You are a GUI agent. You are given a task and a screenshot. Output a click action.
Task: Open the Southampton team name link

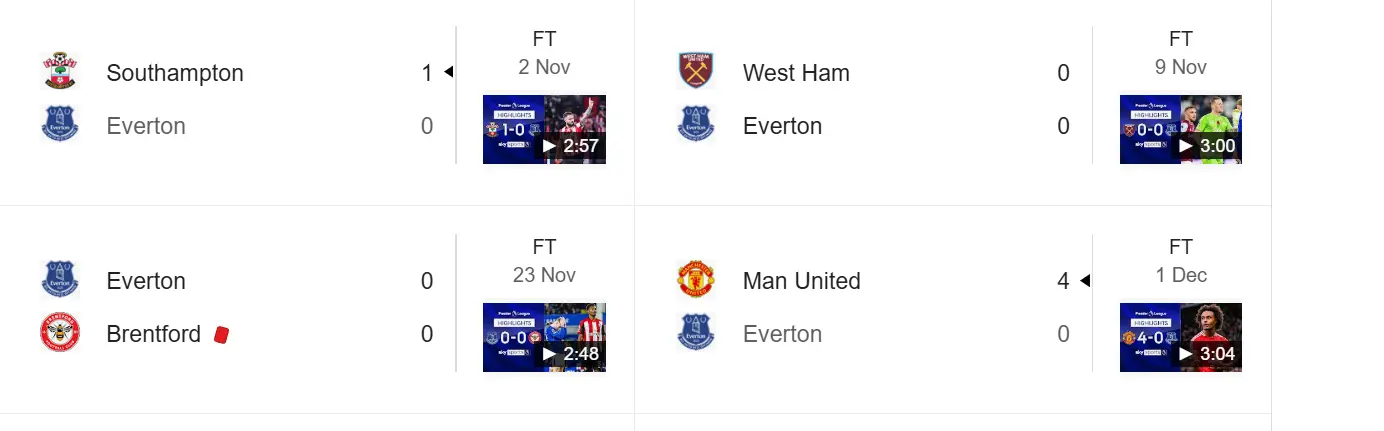(x=175, y=73)
